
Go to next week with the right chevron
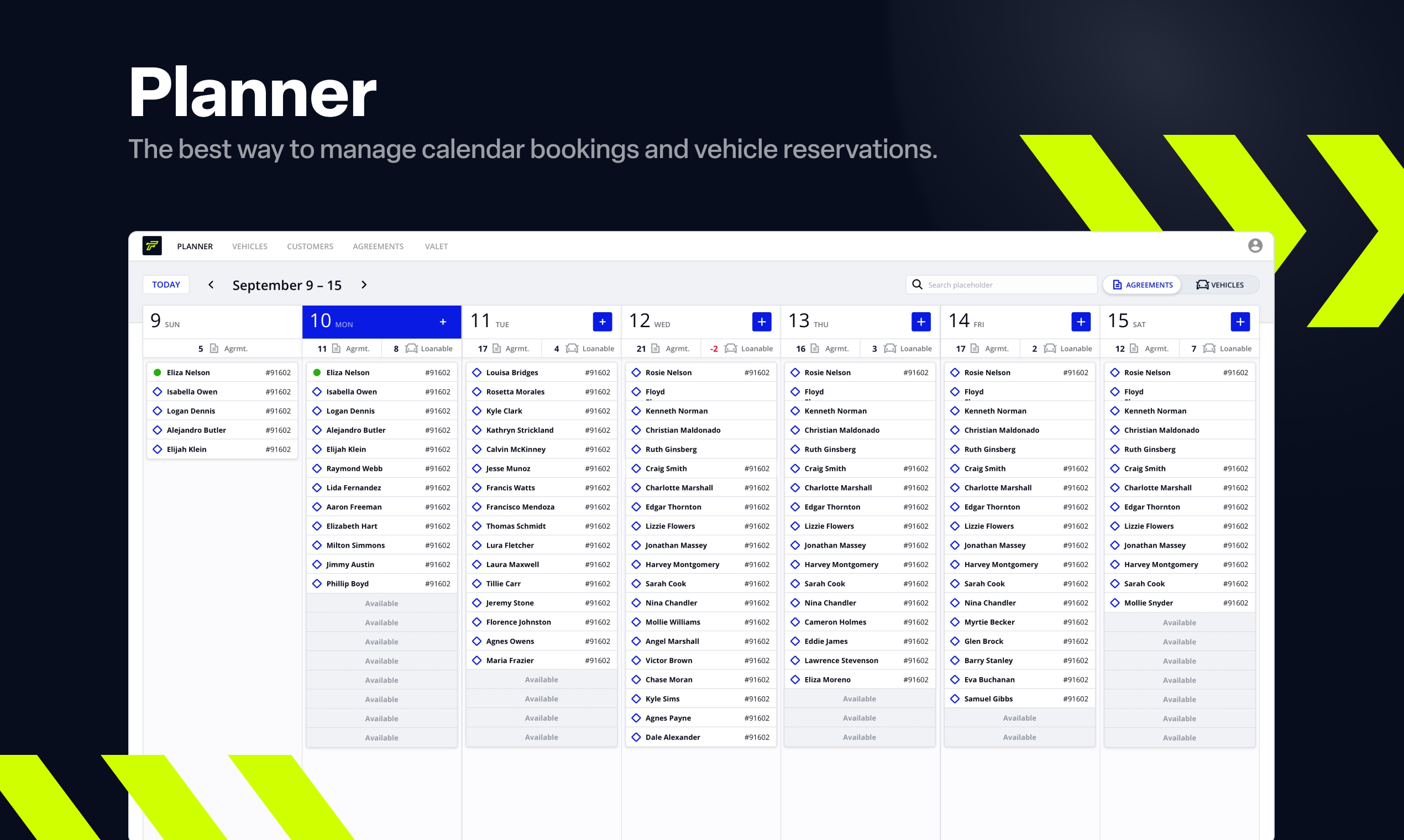[364, 285]
